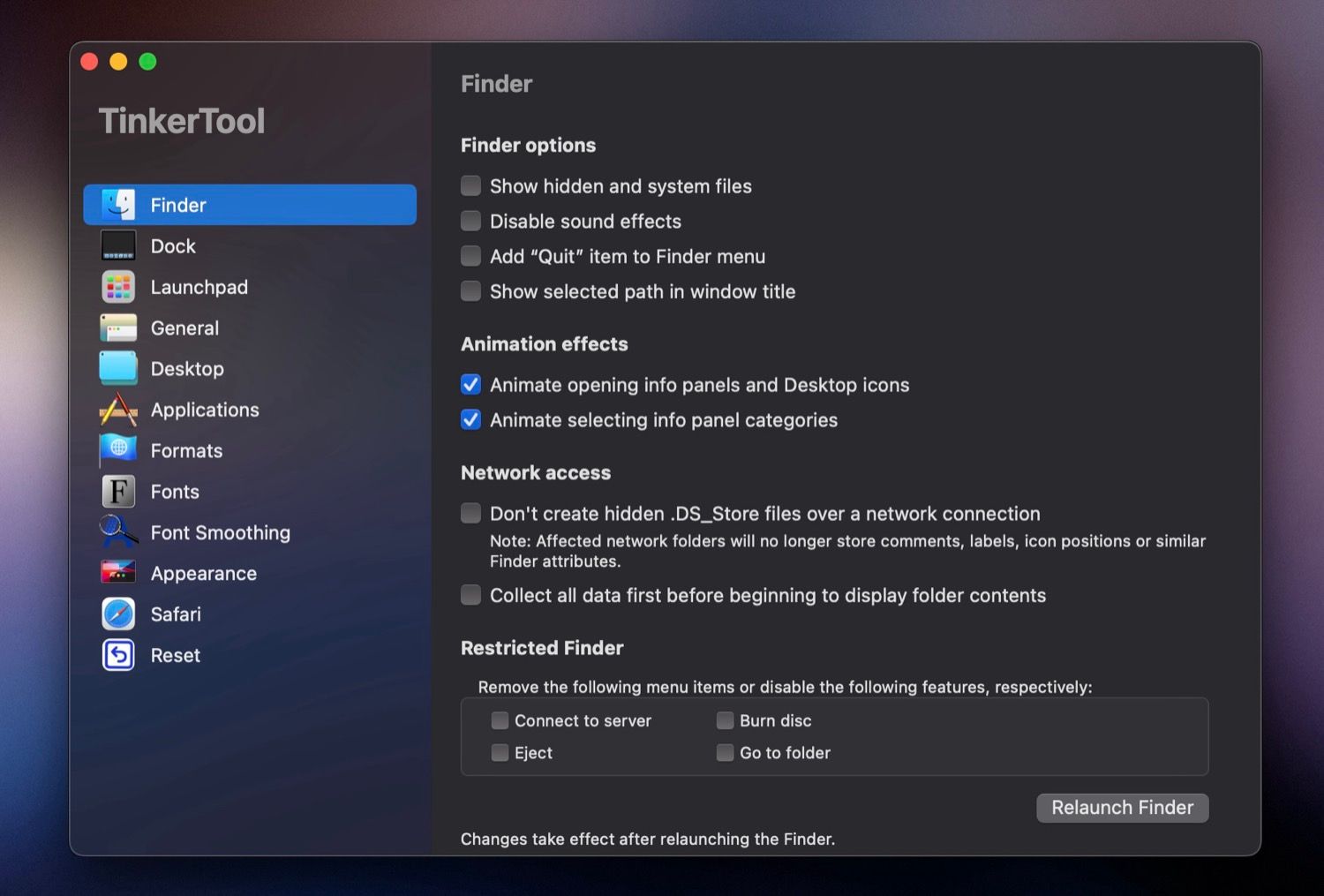
Task: Click the TinkerTool title text
Action: tap(182, 121)
